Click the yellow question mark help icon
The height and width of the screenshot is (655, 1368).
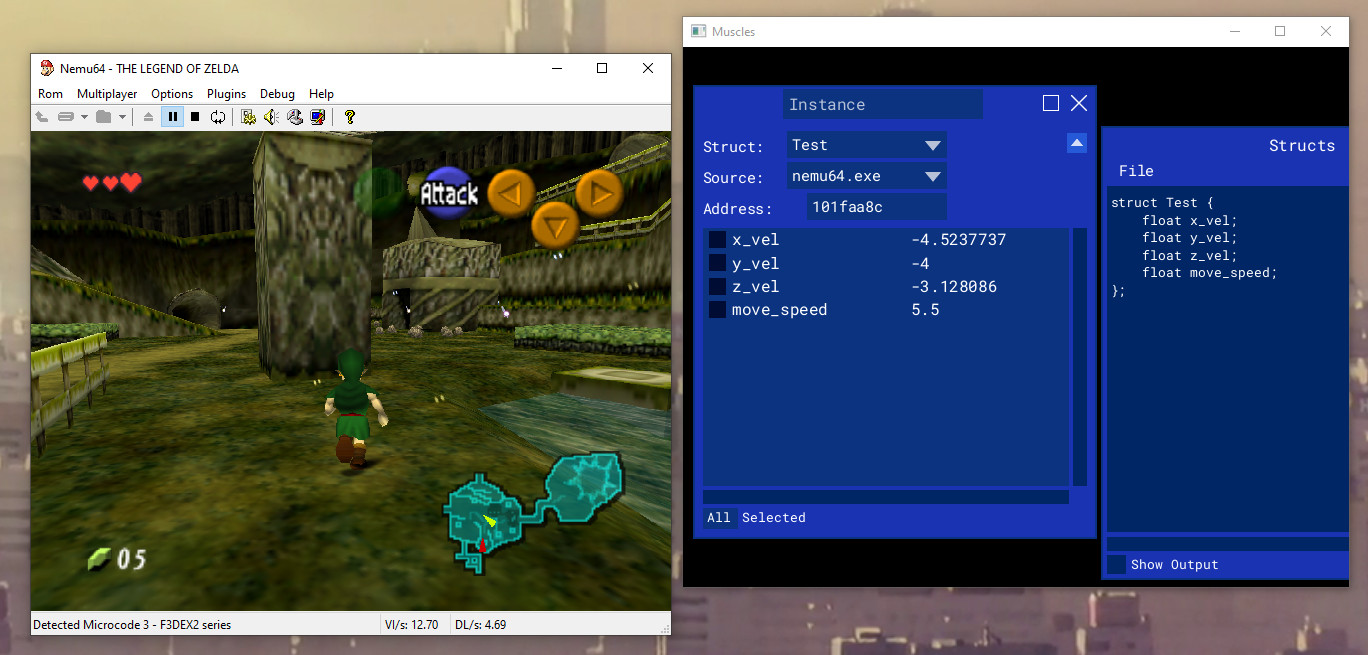(x=349, y=117)
